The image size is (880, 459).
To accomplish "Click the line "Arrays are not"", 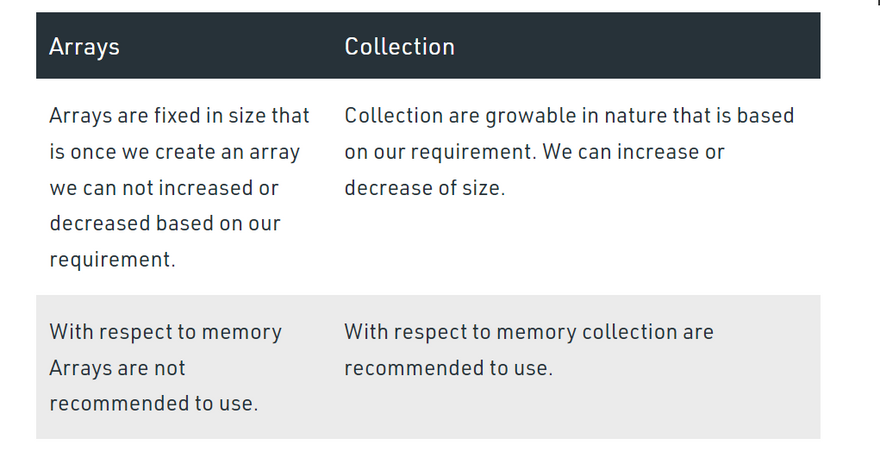I will 117,368.
